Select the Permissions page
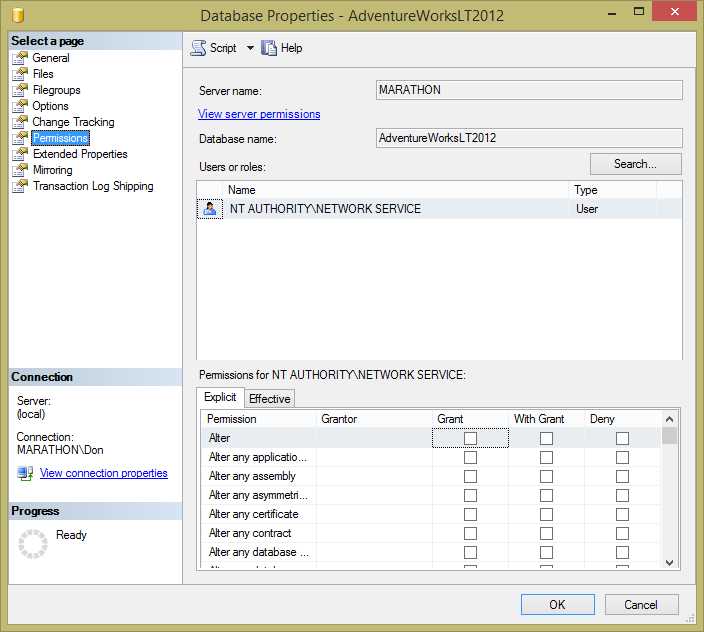Viewport: 704px width, 632px height. click(x=60, y=138)
